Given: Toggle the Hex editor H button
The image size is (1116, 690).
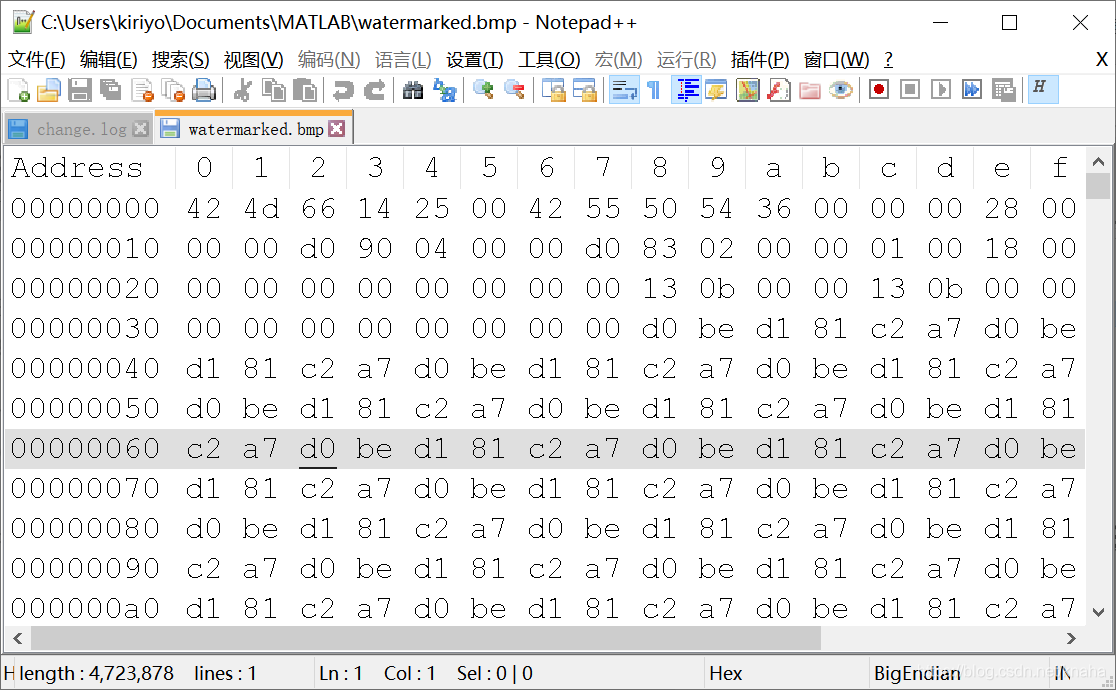Looking at the screenshot, I should tap(1043, 89).
